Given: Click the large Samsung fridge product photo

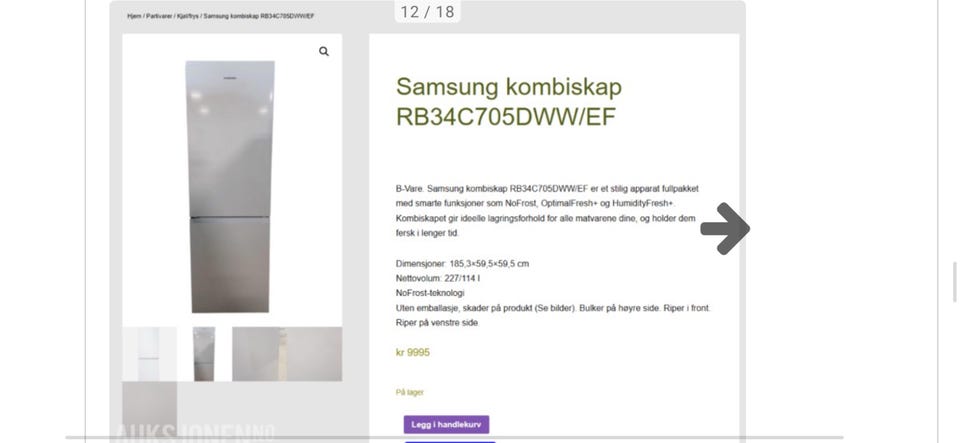Looking at the screenshot, I should (x=230, y=187).
